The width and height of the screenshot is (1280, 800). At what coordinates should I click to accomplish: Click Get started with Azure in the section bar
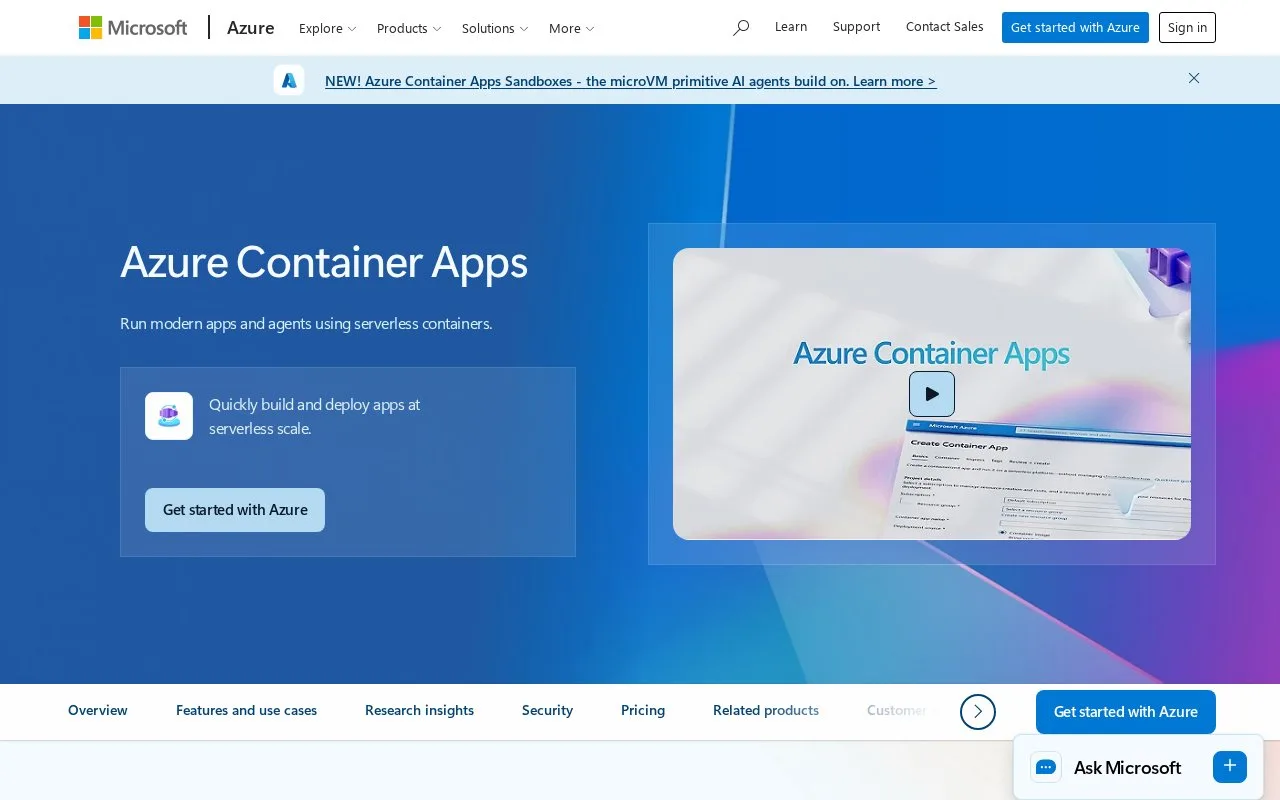pyautogui.click(x=1126, y=712)
